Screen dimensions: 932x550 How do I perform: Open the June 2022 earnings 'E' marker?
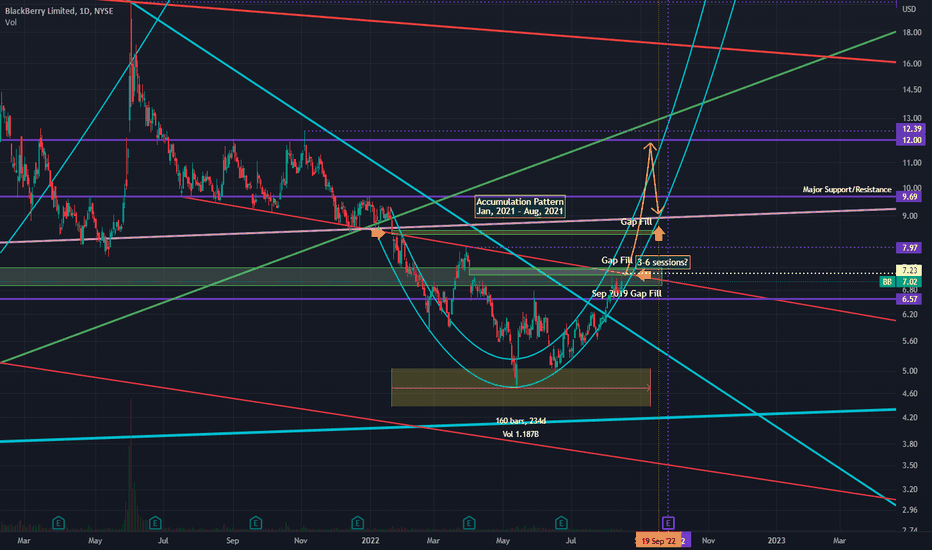[x=561, y=523]
